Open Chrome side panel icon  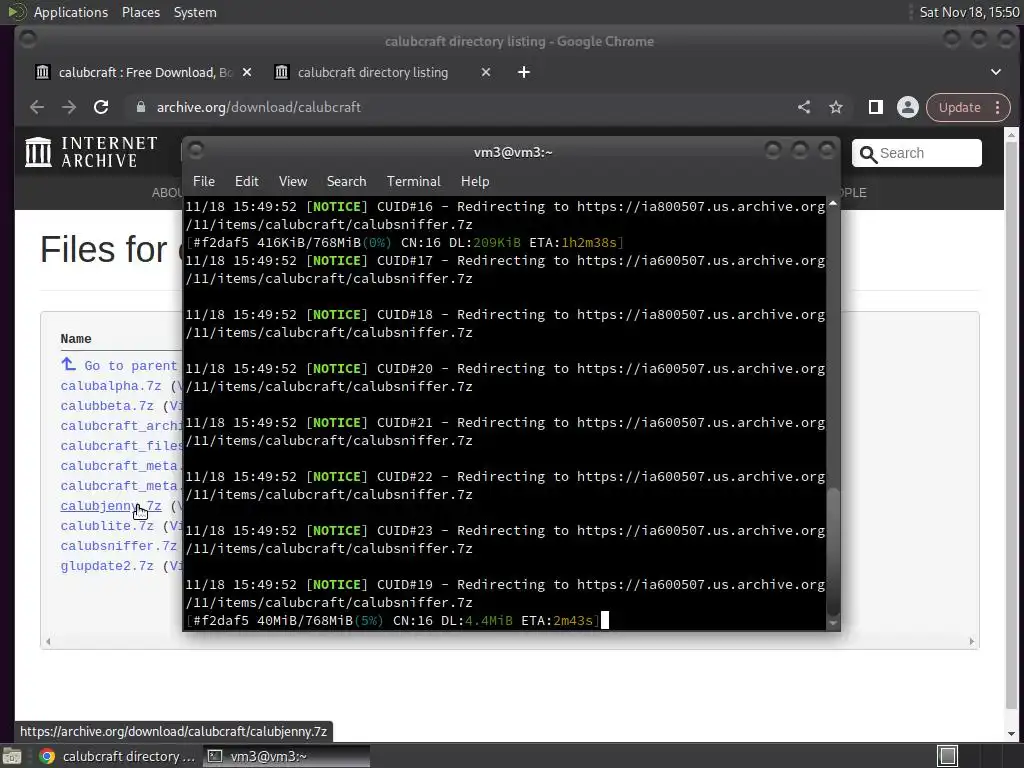click(876, 107)
